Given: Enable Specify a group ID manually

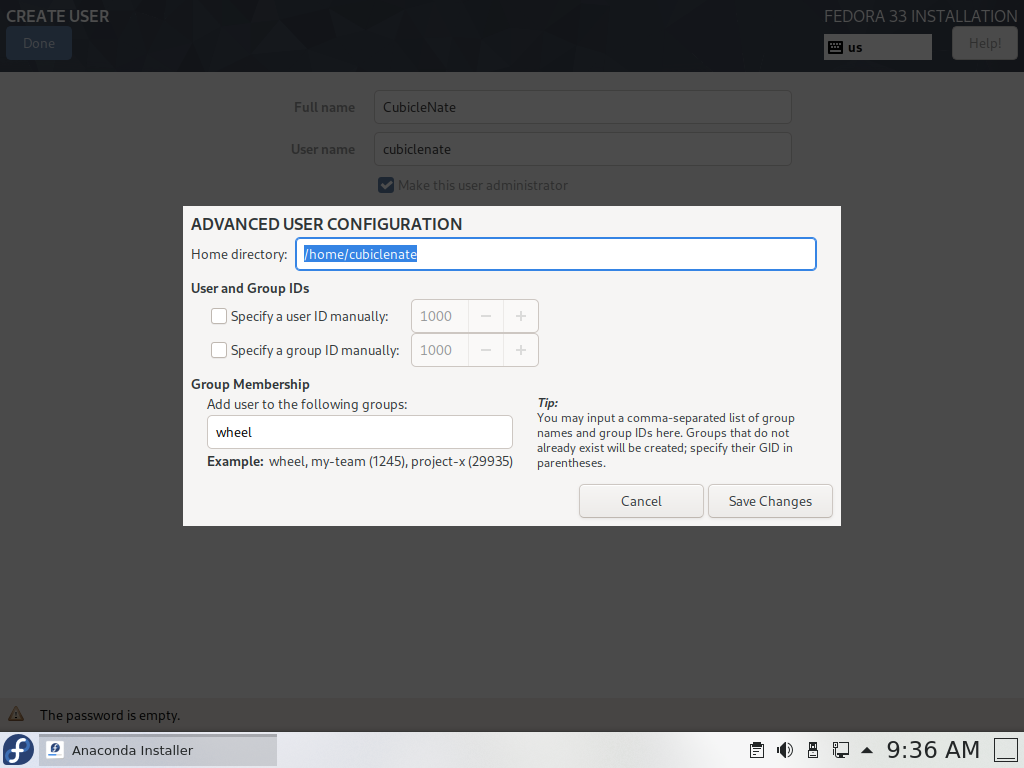Looking at the screenshot, I should (218, 349).
